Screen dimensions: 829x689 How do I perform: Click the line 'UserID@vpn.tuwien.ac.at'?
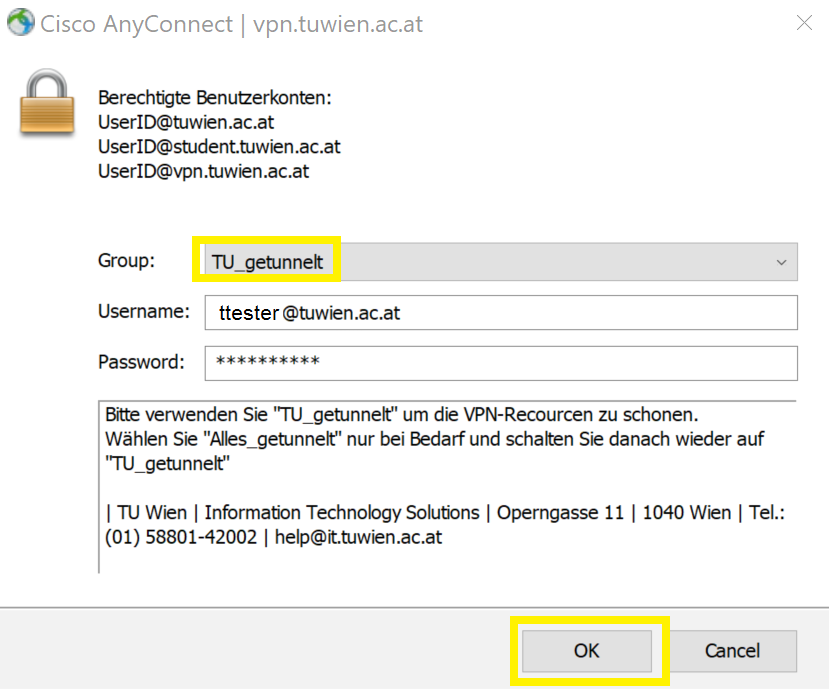(x=204, y=171)
